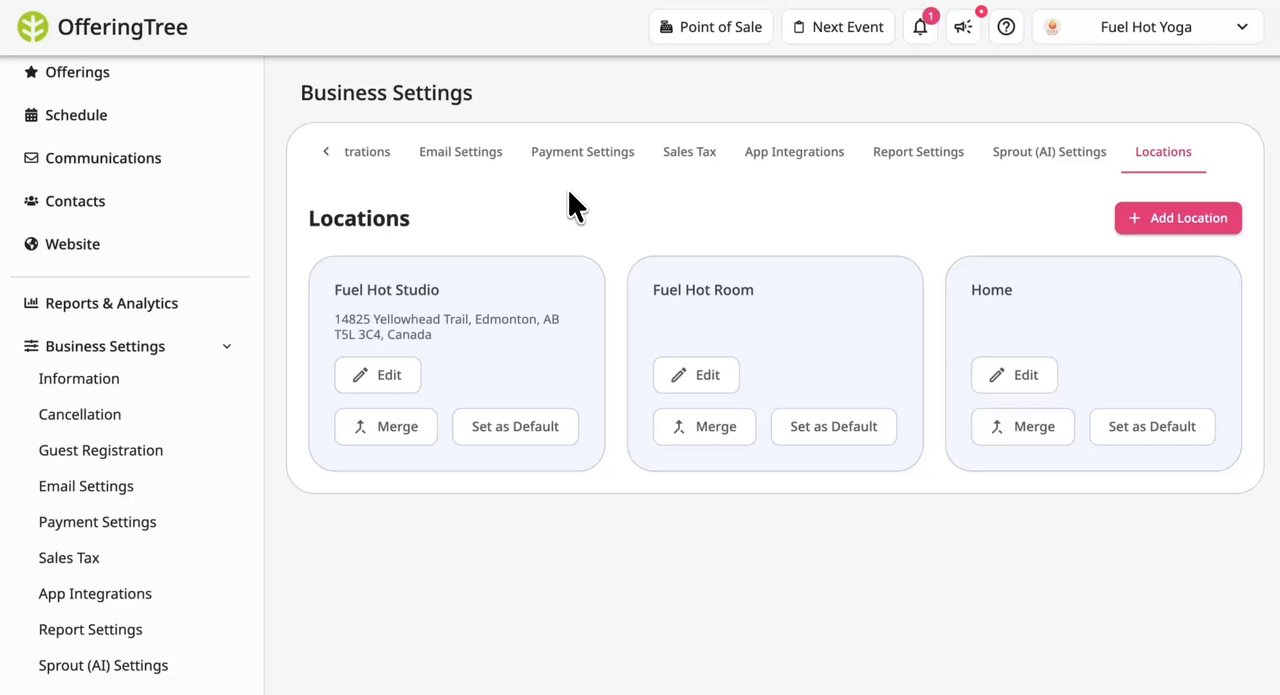Set Fuel Hot Room as default

tap(833, 426)
